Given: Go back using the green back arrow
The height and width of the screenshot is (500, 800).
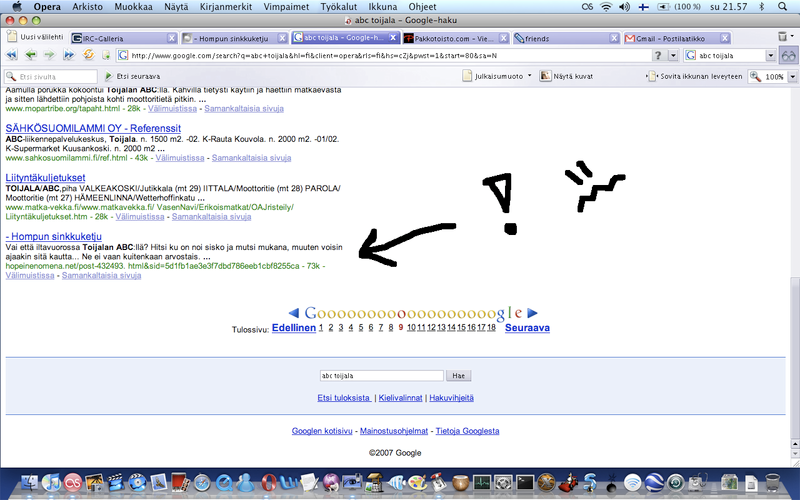Looking at the screenshot, I should (31, 55).
